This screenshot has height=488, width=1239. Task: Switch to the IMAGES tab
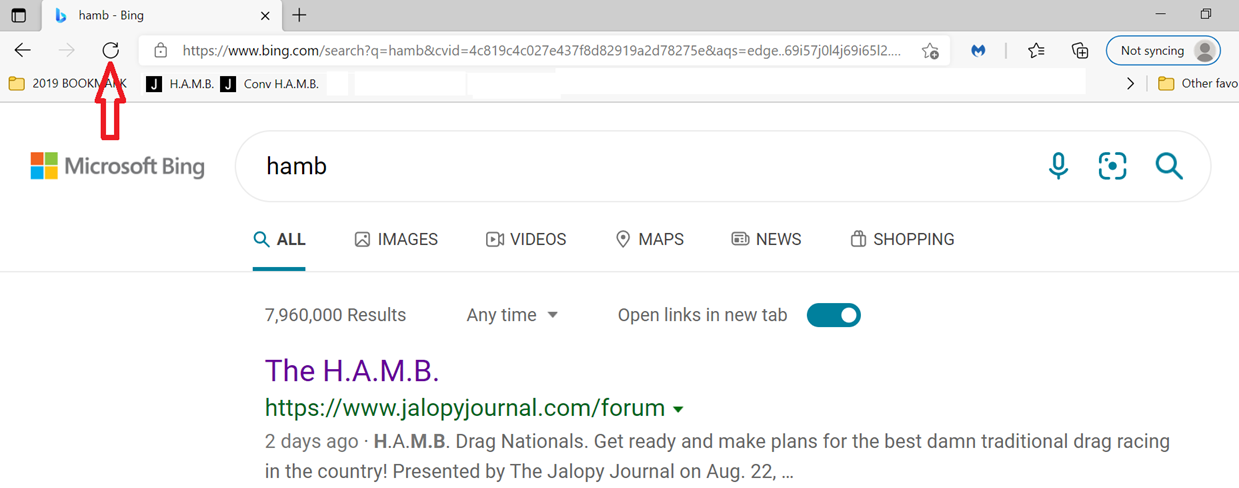point(396,239)
